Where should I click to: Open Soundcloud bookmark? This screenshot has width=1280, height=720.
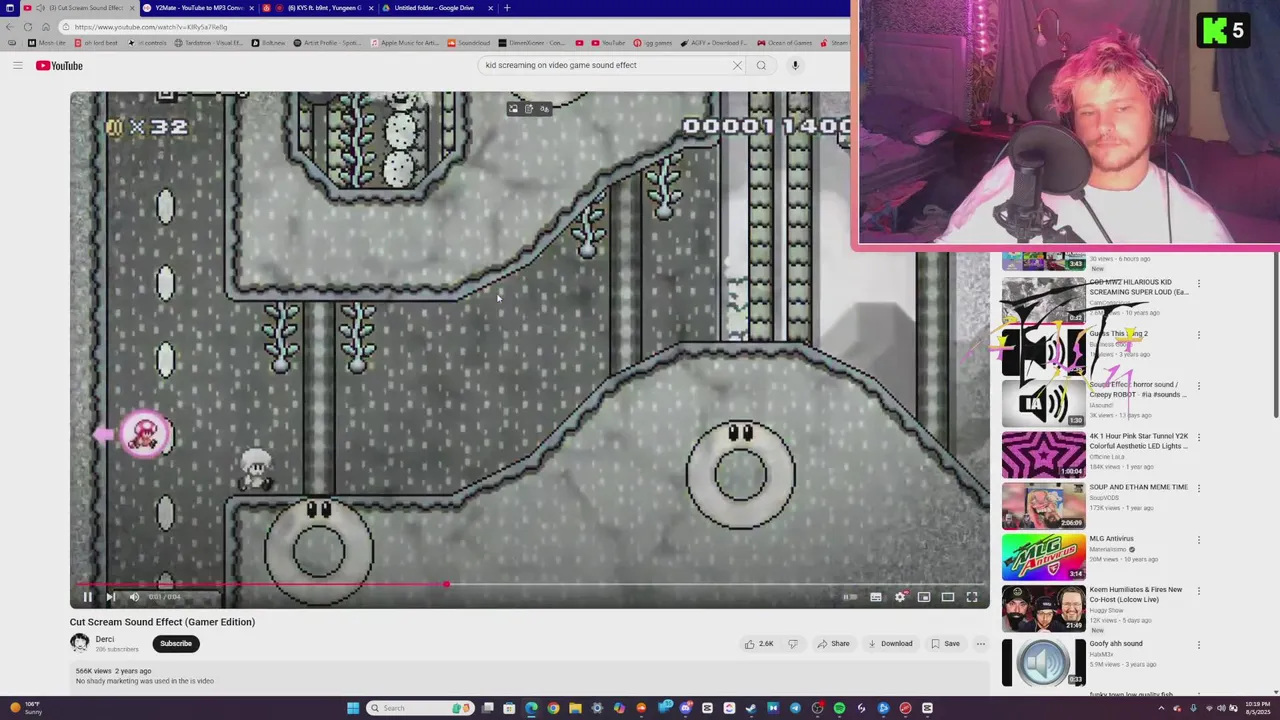pyautogui.click(x=469, y=43)
